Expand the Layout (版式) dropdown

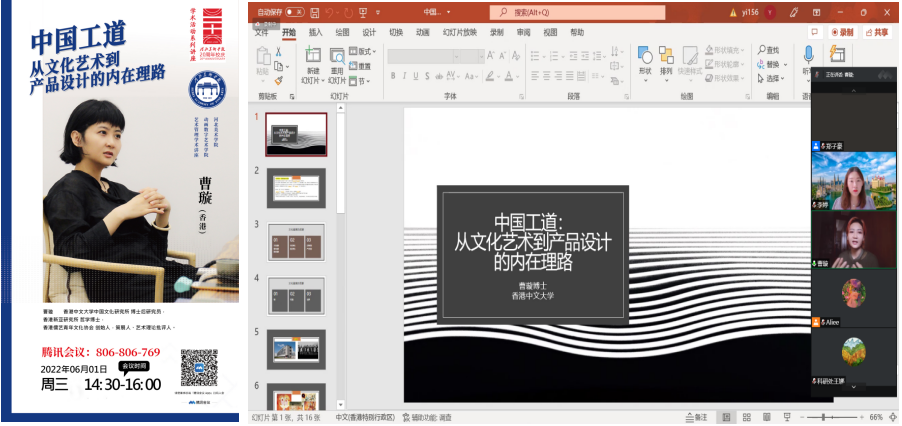tap(364, 51)
